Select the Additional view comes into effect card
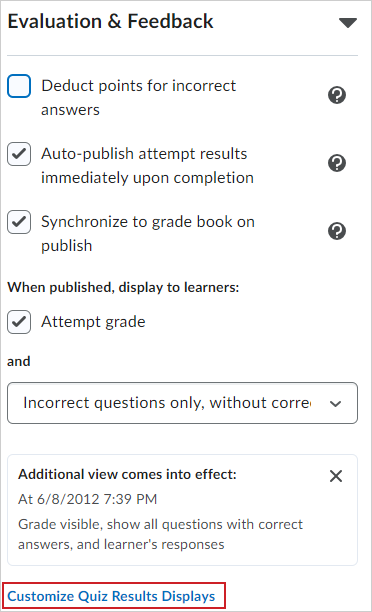This screenshot has height=612, width=372. pyautogui.click(x=182, y=510)
